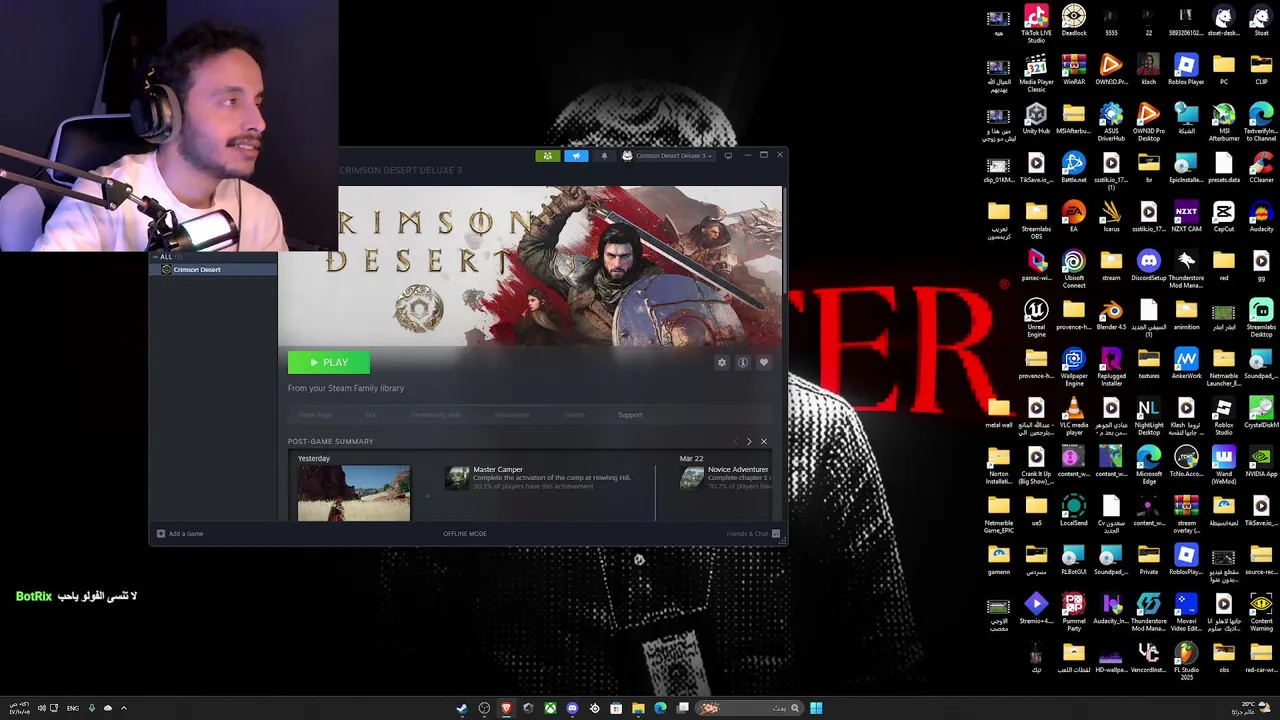Open Roblox Studio desktop icon
This screenshot has width=1280, height=720.
click(x=1224, y=417)
